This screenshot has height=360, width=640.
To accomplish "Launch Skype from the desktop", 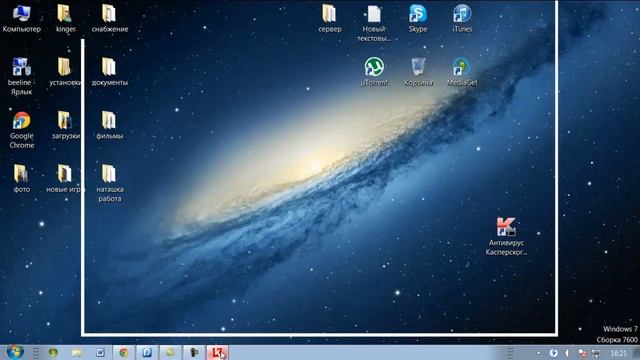I will 418,18.
